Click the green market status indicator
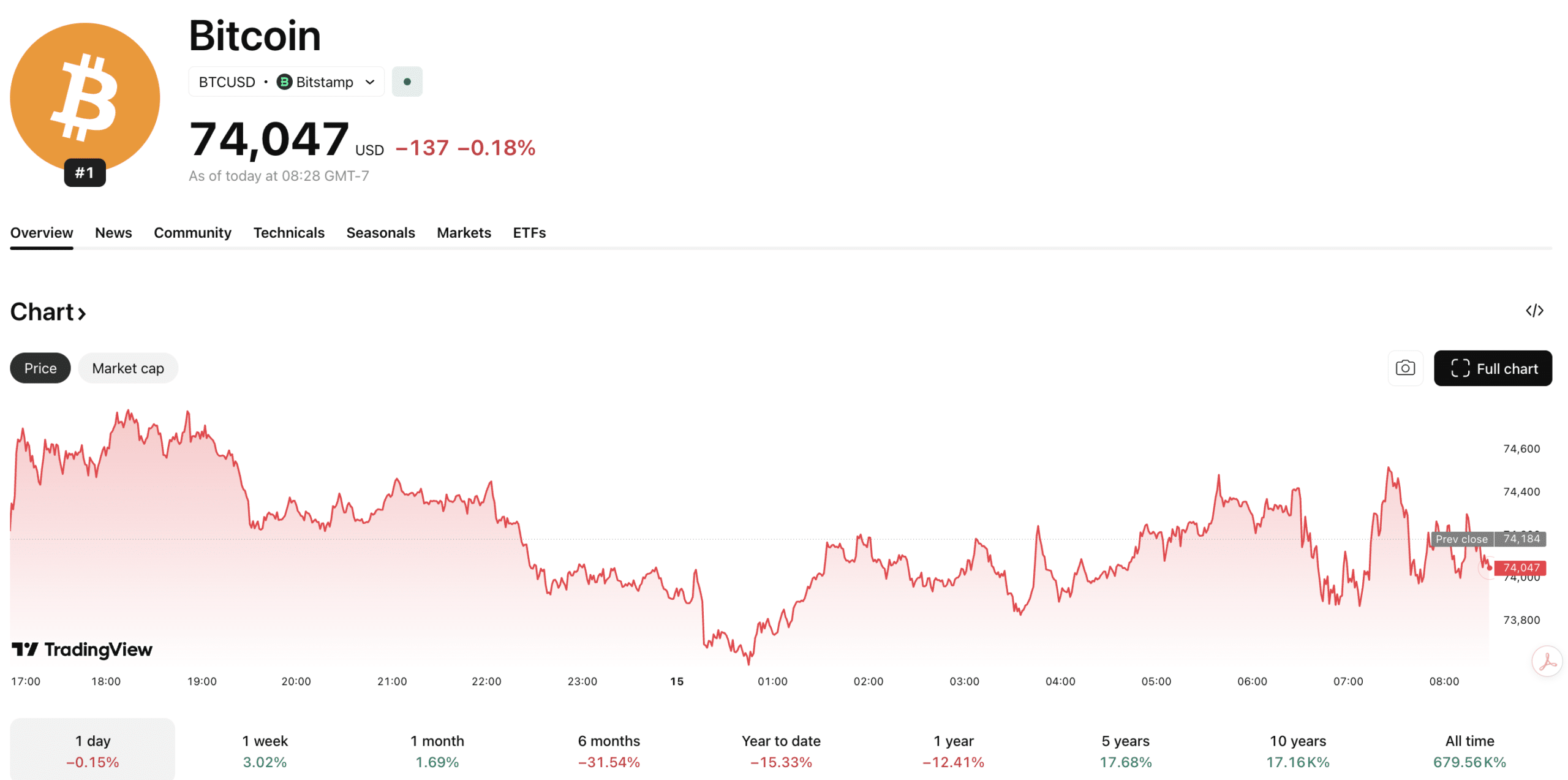Screen dimensions: 1568x780 [x=407, y=81]
